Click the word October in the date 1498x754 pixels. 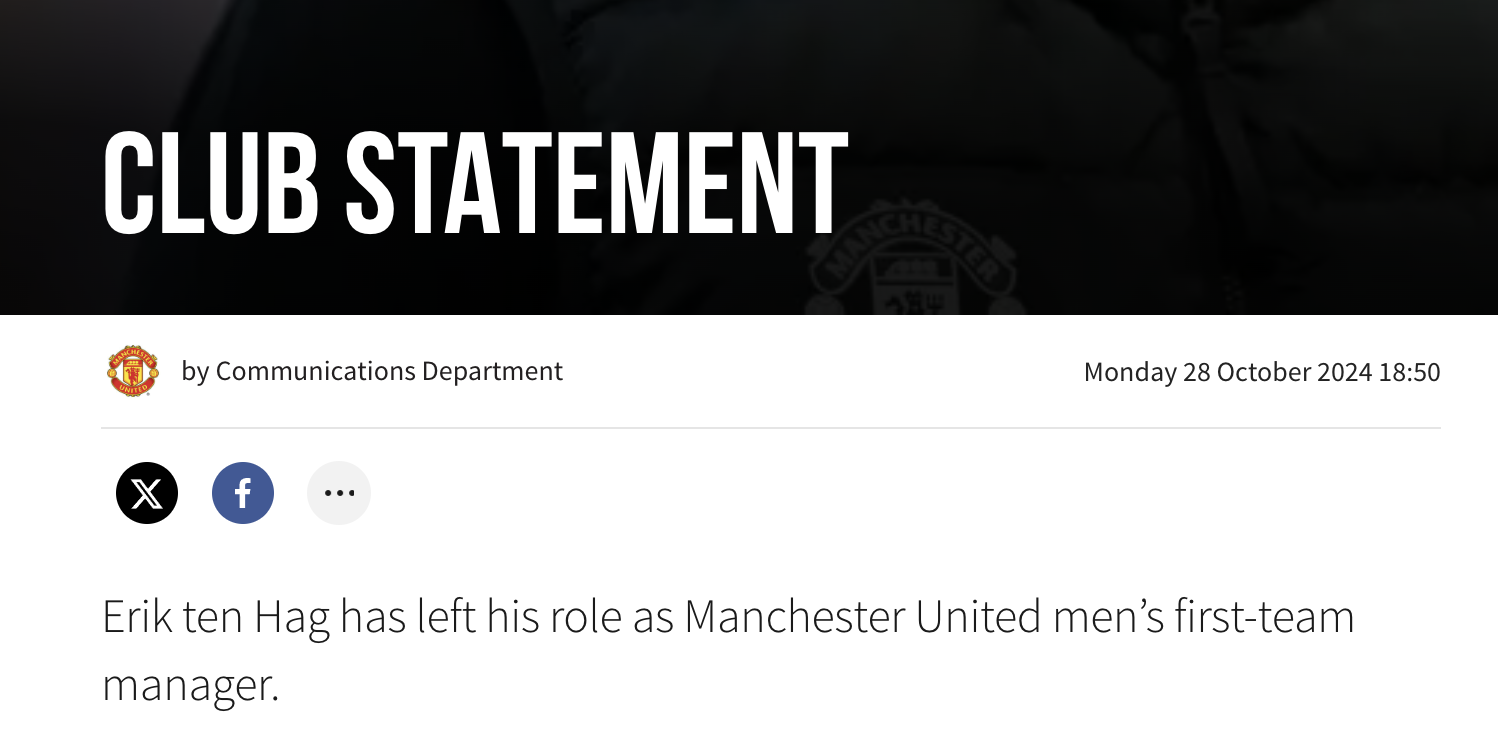1264,372
